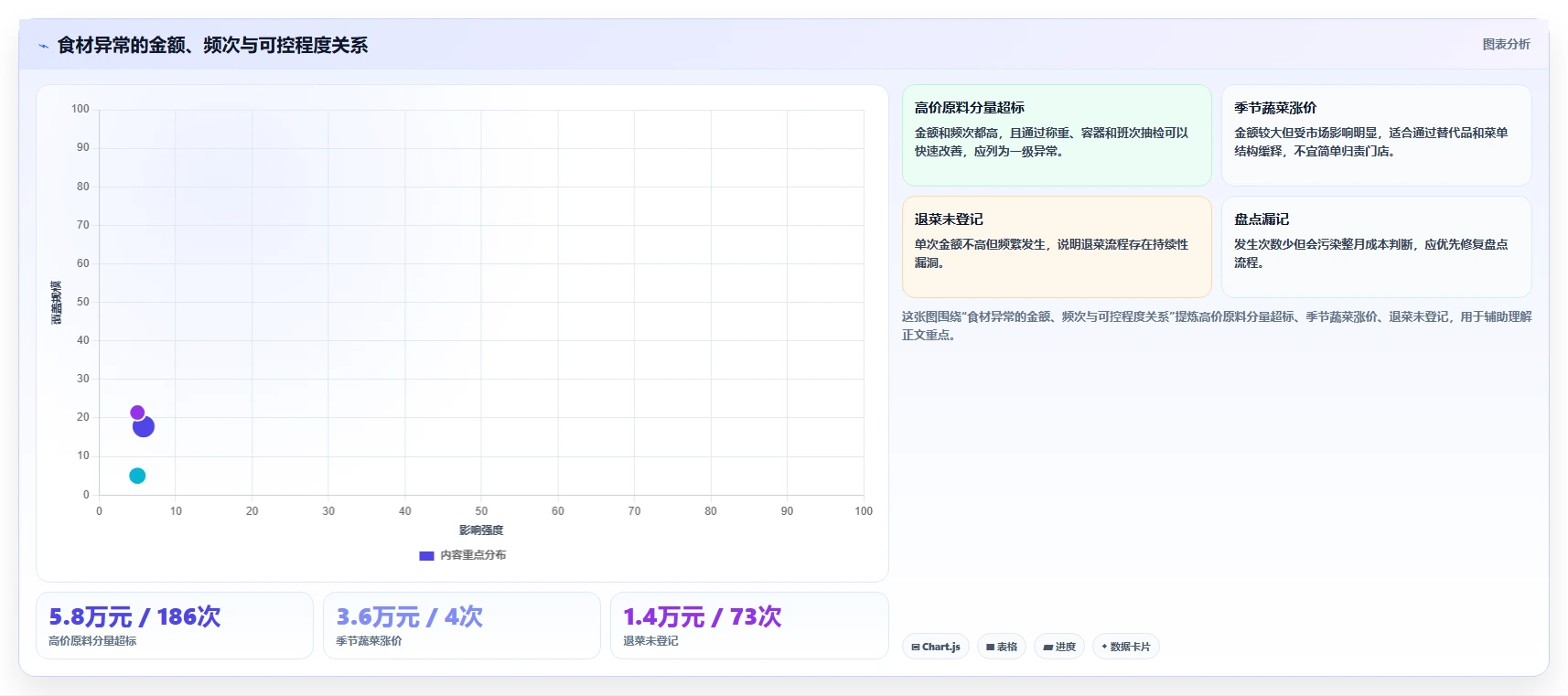Click the 影响强度 x-axis title

[481, 530]
